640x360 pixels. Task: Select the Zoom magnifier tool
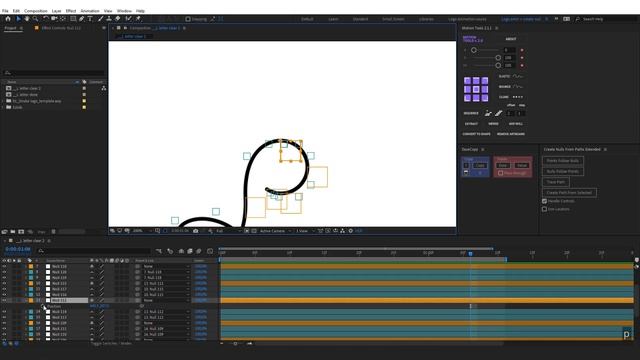[36, 19]
